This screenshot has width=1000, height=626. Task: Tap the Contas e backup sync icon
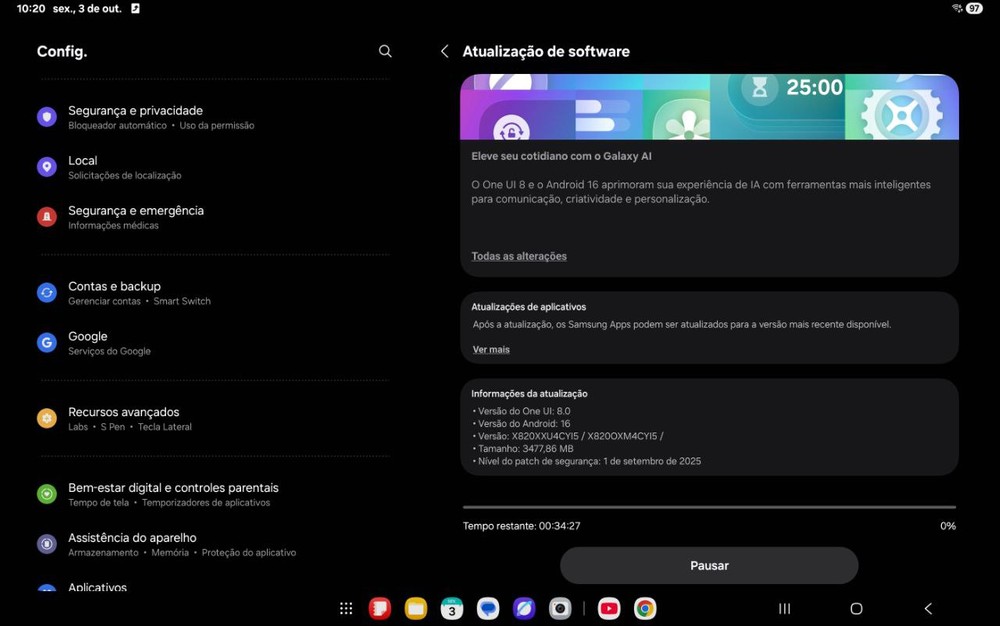coord(47,293)
